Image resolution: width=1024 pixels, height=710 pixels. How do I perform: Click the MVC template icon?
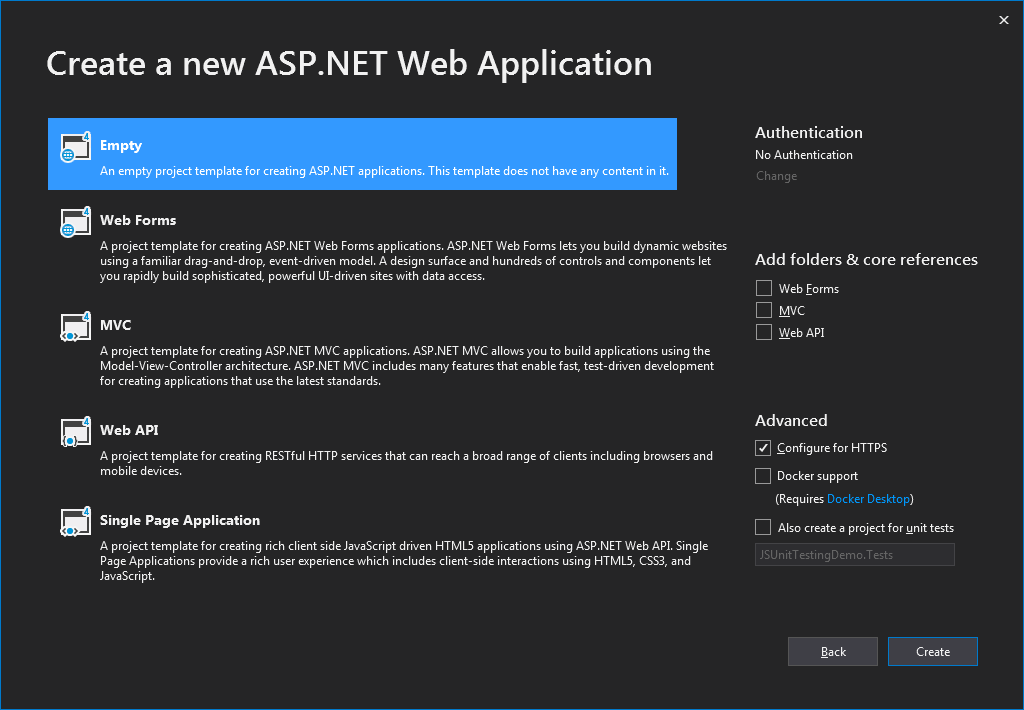tap(75, 327)
